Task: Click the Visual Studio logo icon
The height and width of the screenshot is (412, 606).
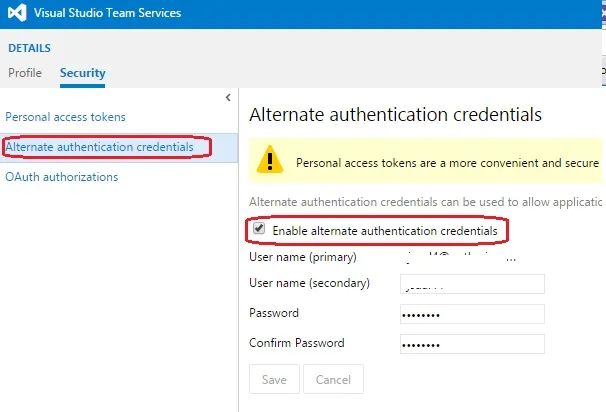Action: tap(19, 14)
